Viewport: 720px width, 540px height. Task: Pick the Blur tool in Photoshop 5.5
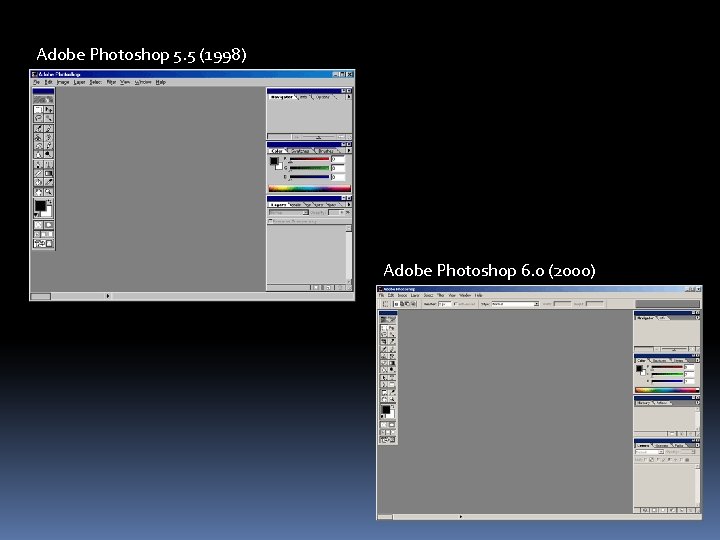(38, 154)
